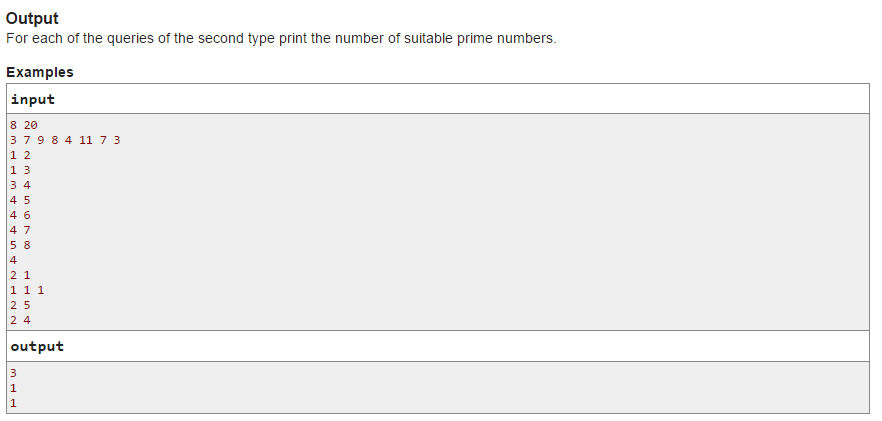The height and width of the screenshot is (421, 882).
Task: Click the single '4' query count line
Action: (14, 260)
